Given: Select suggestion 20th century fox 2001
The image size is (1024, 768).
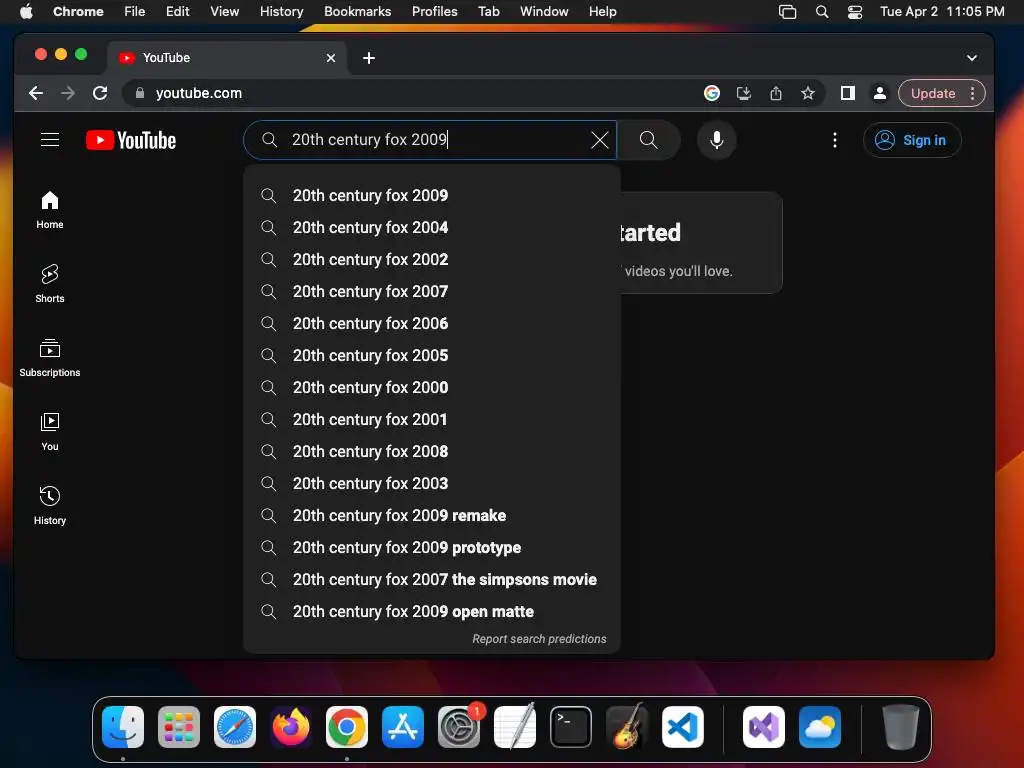Looking at the screenshot, I should [x=431, y=419].
